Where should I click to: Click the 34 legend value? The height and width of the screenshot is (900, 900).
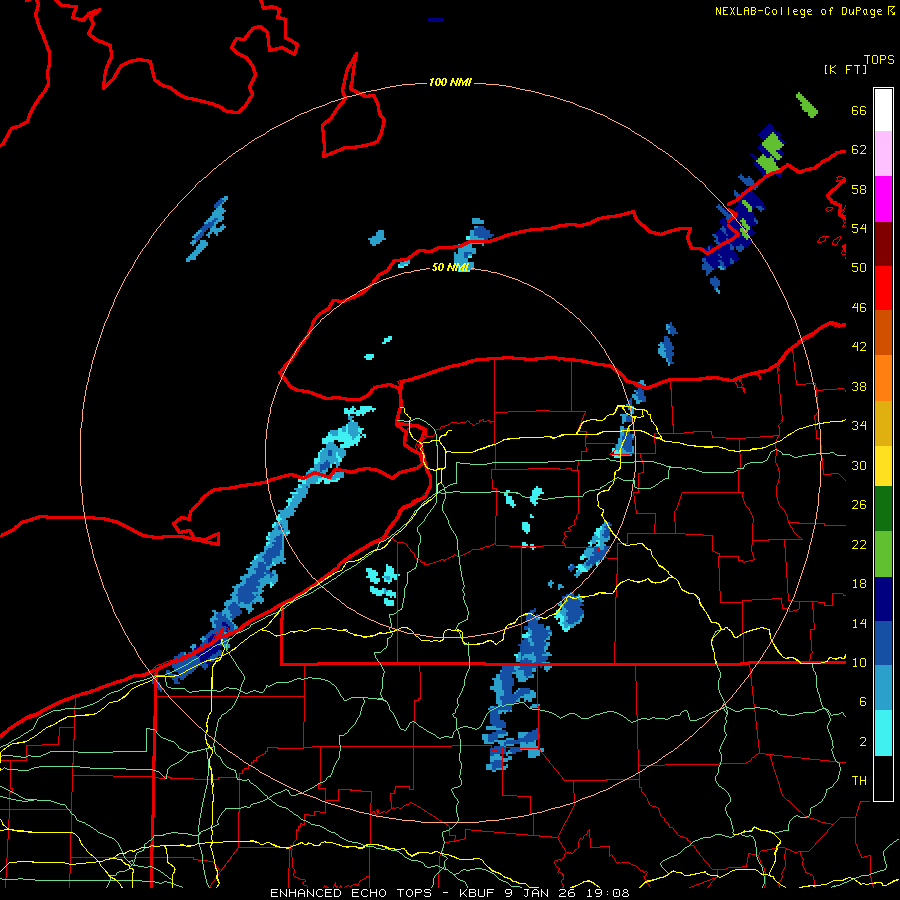(x=859, y=426)
